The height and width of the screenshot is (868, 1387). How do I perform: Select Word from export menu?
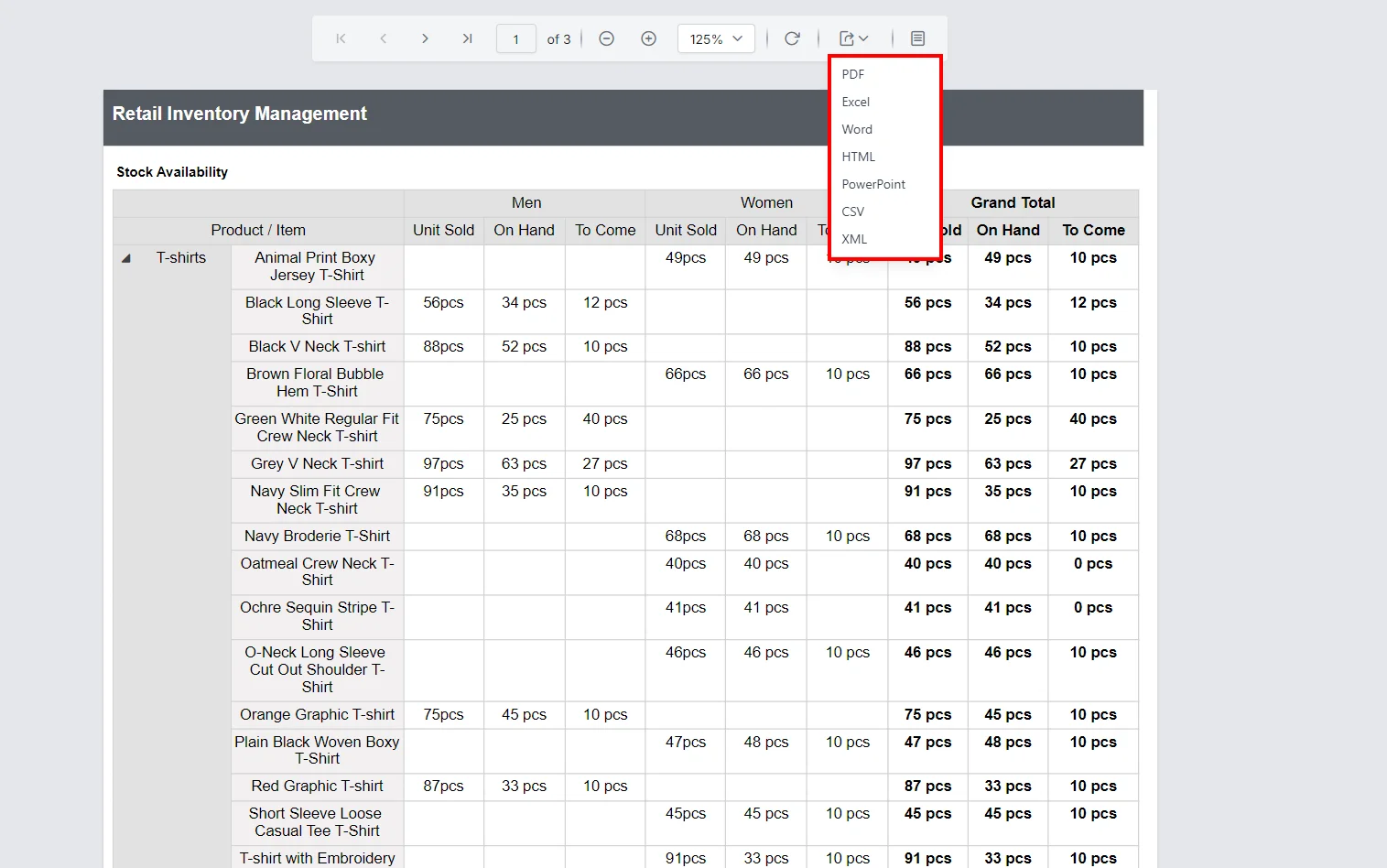tap(856, 129)
